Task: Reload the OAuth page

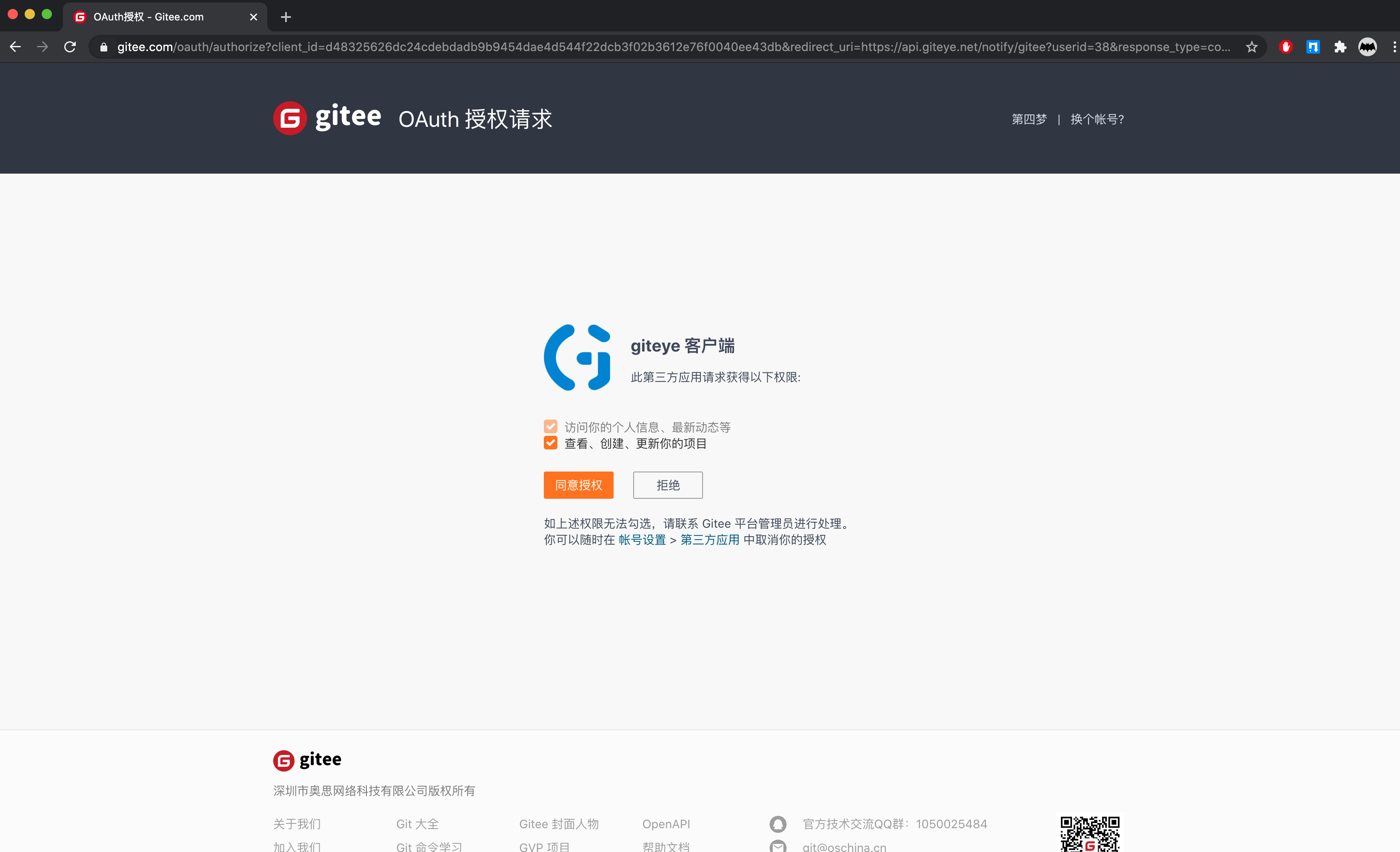Action: [x=70, y=47]
